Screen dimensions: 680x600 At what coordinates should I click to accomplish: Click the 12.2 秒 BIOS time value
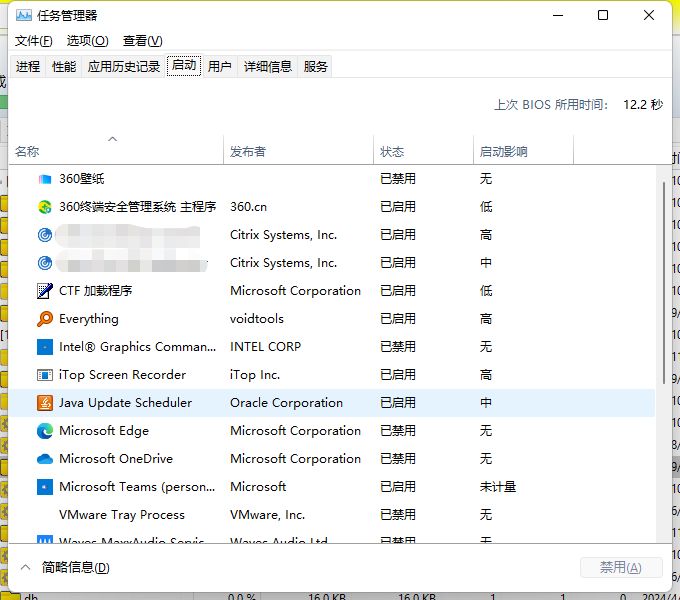(x=643, y=104)
